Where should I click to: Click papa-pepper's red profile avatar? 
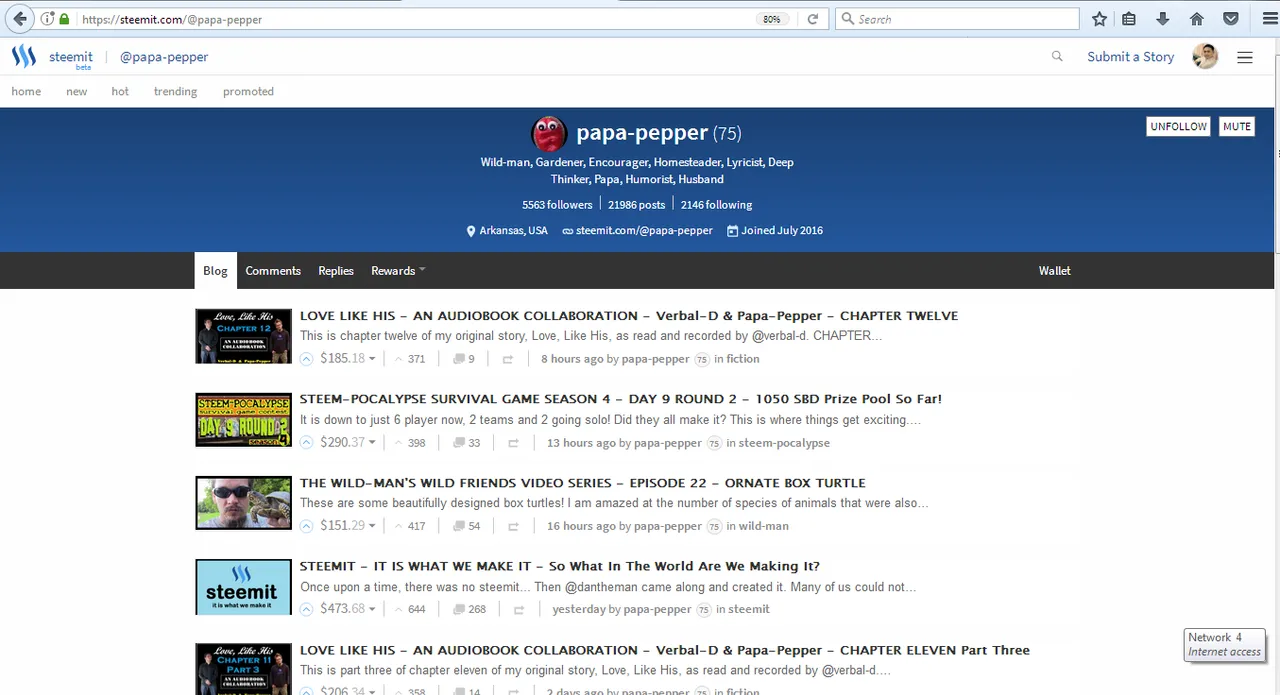coord(549,133)
